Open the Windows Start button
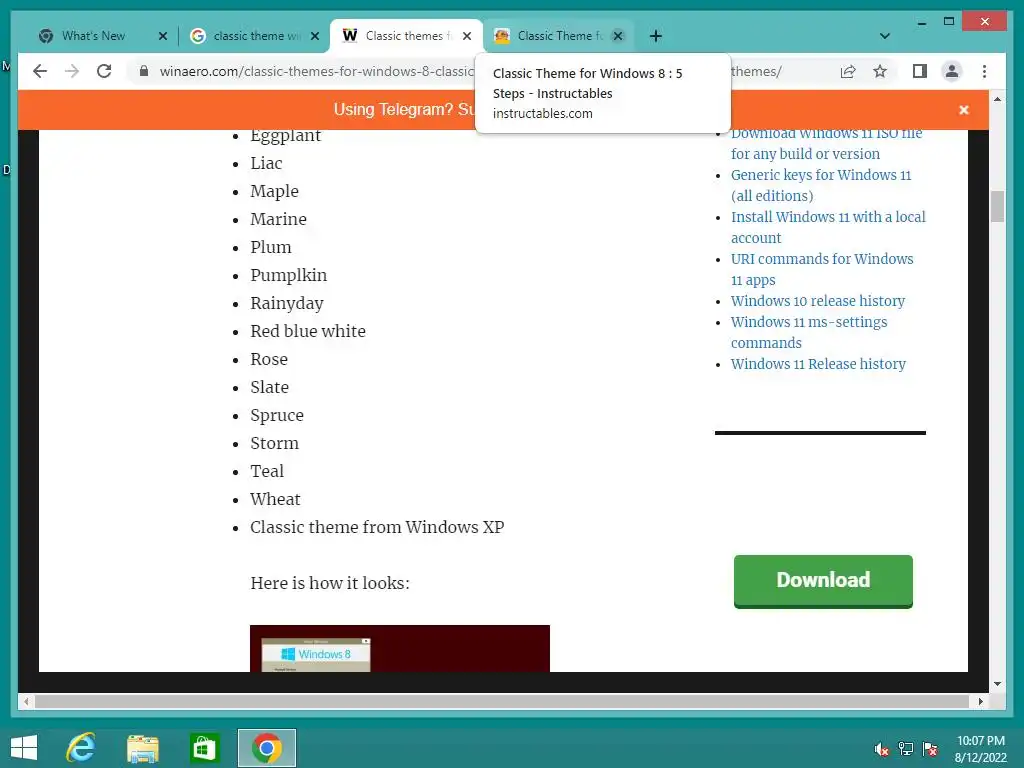This screenshot has height=768, width=1024. (24, 748)
